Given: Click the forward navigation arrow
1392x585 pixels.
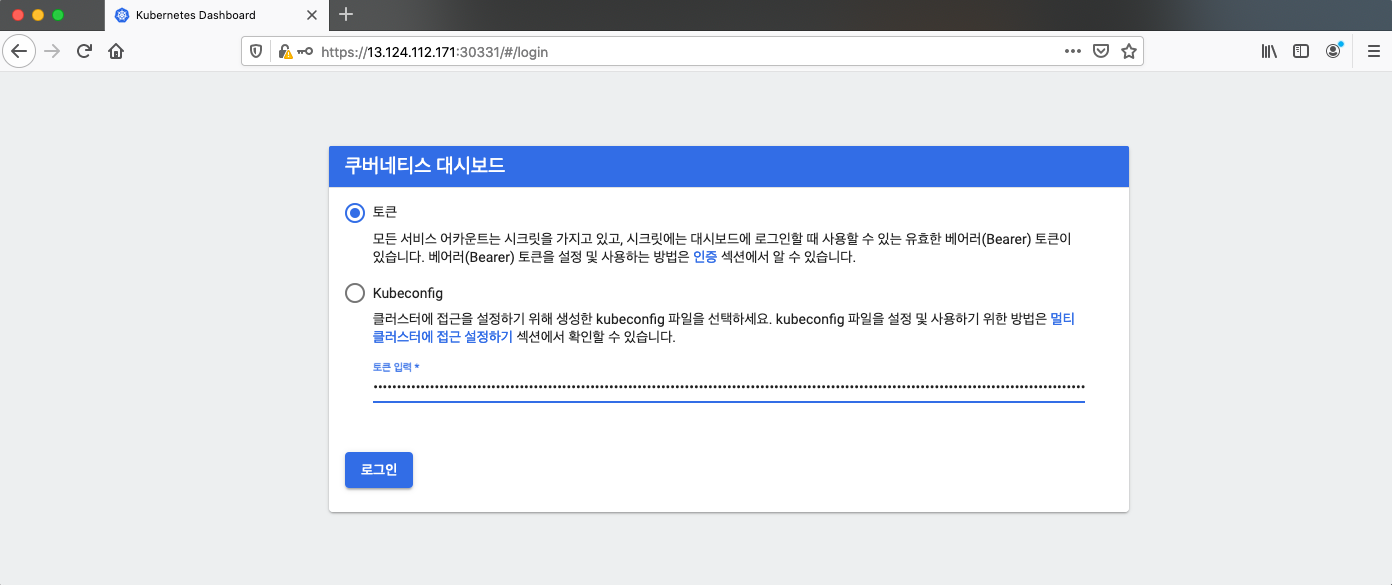Looking at the screenshot, I should [52, 51].
